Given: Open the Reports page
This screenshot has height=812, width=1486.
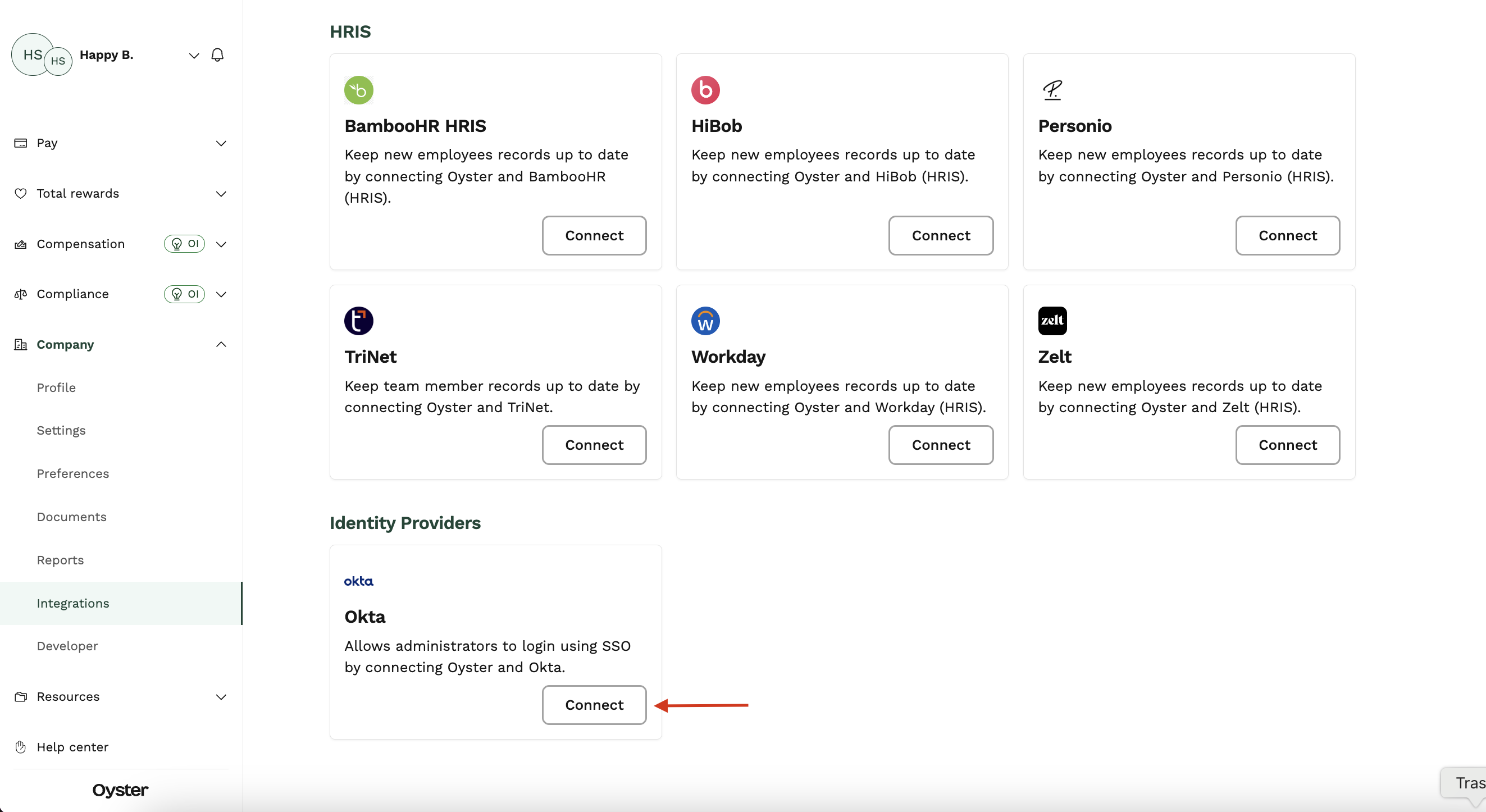Looking at the screenshot, I should point(60,560).
